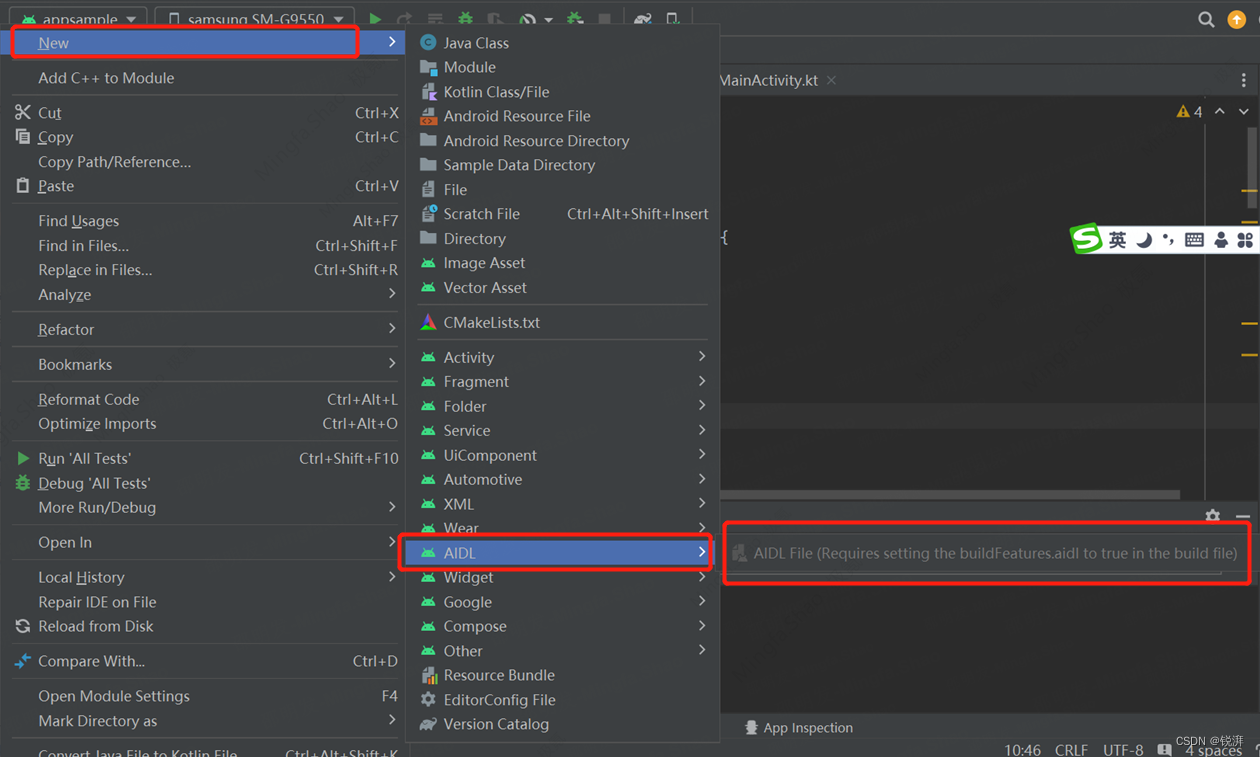Expand the Activity submenu

pos(470,357)
